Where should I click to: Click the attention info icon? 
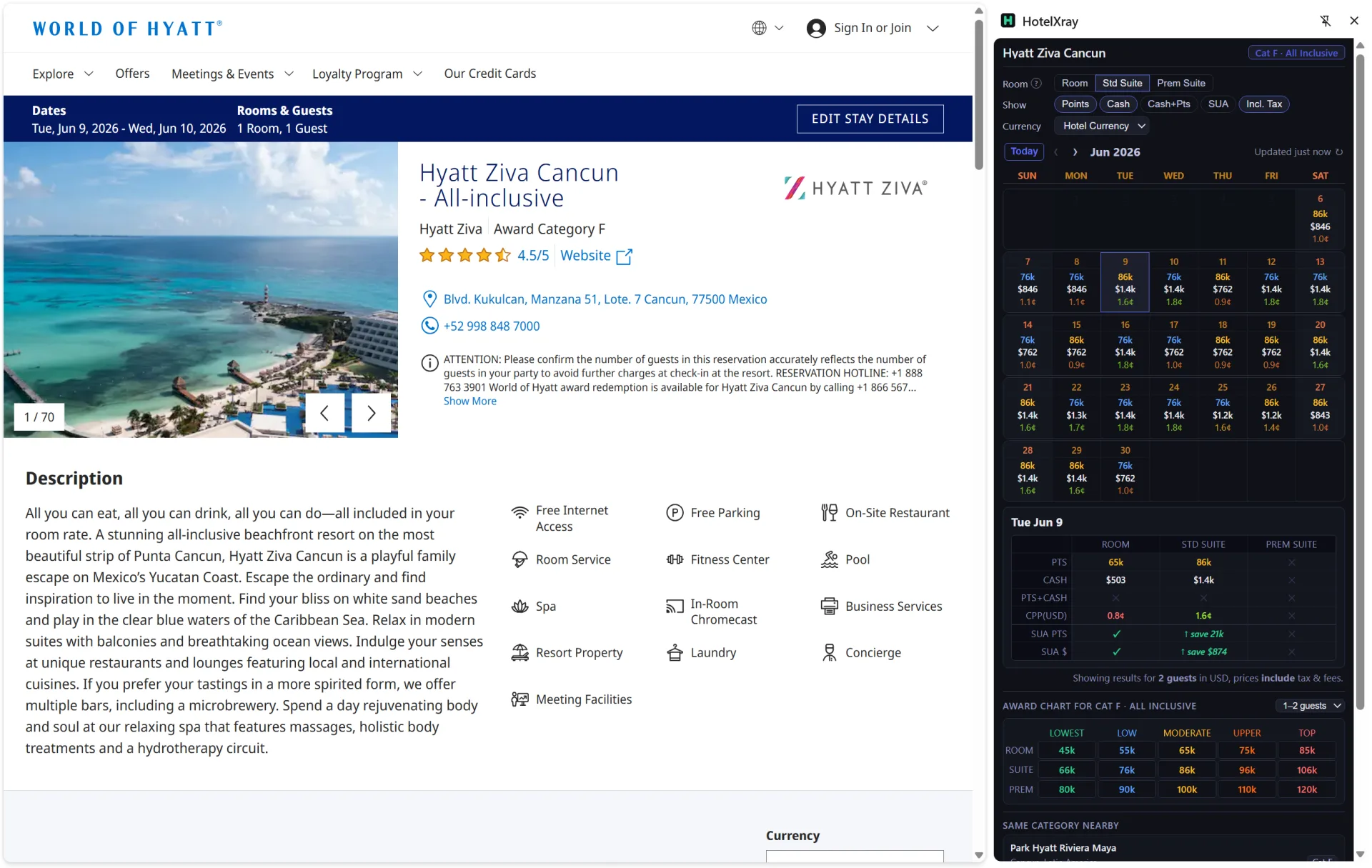pyautogui.click(x=429, y=363)
